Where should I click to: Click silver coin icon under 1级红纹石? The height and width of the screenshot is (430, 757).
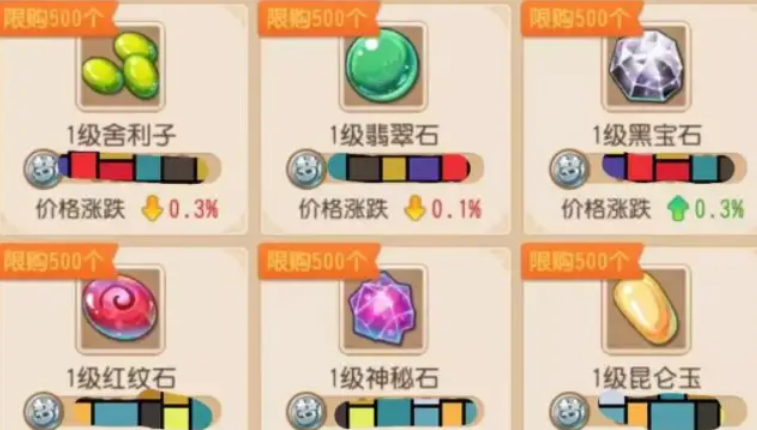tap(43, 411)
